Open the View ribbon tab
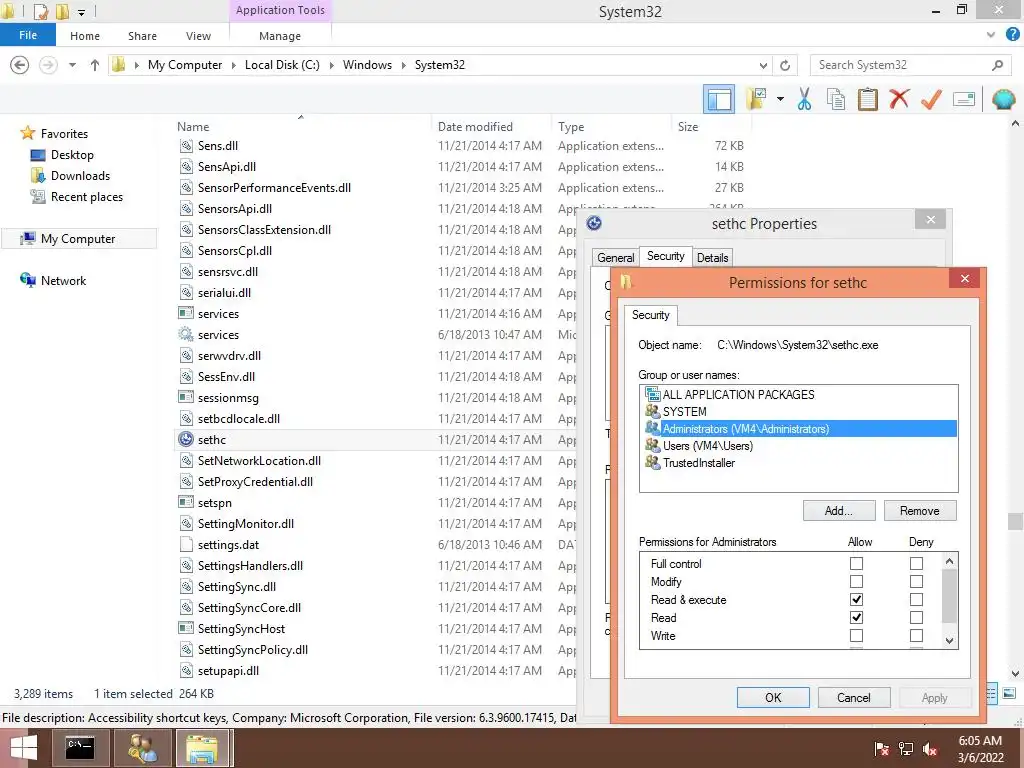The width and height of the screenshot is (1024, 768). [198, 36]
